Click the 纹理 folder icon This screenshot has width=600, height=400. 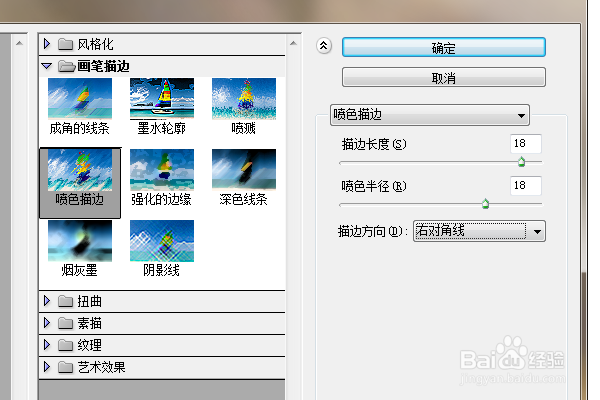pos(65,345)
